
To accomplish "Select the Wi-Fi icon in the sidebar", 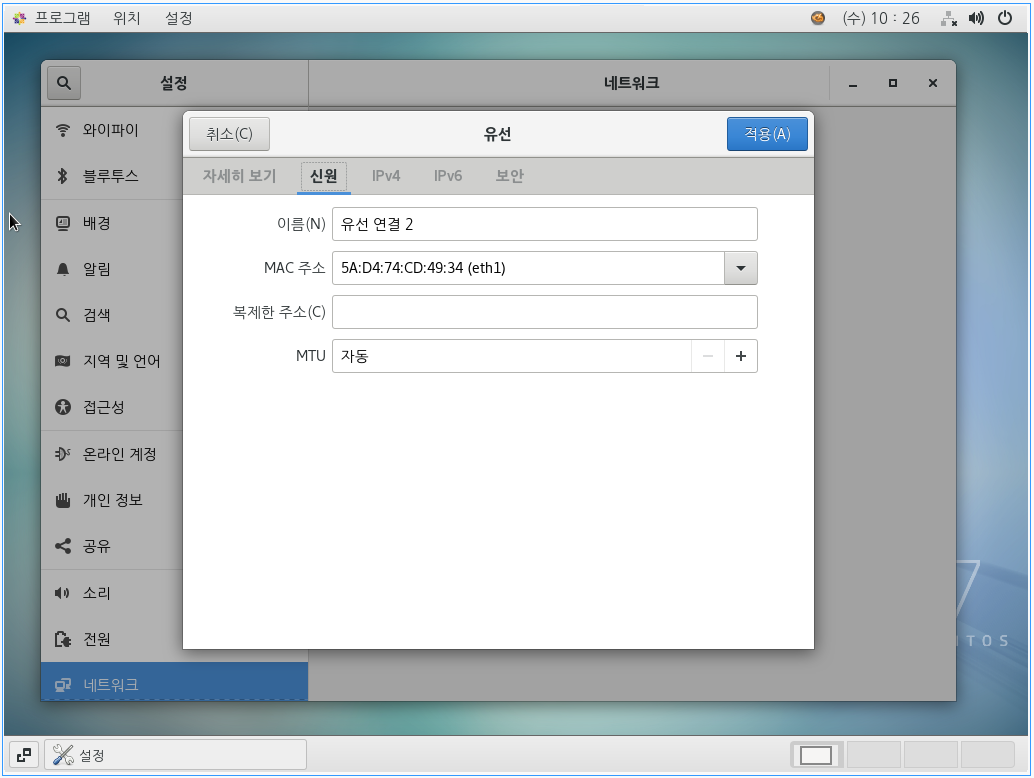I will click(63, 130).
